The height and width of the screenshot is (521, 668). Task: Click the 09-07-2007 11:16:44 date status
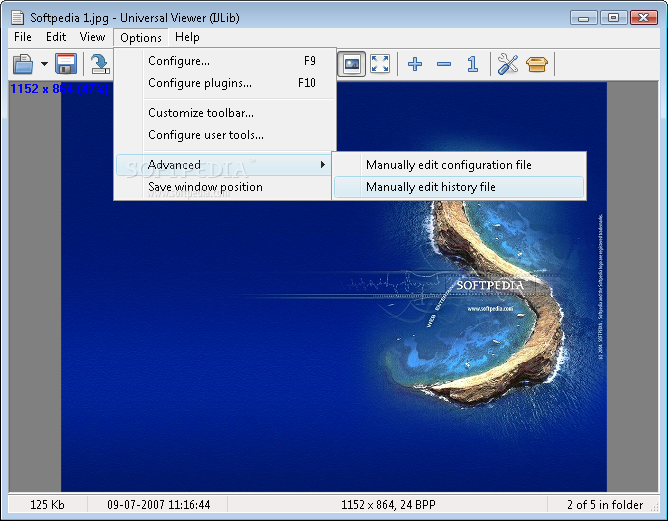(158, 505)
